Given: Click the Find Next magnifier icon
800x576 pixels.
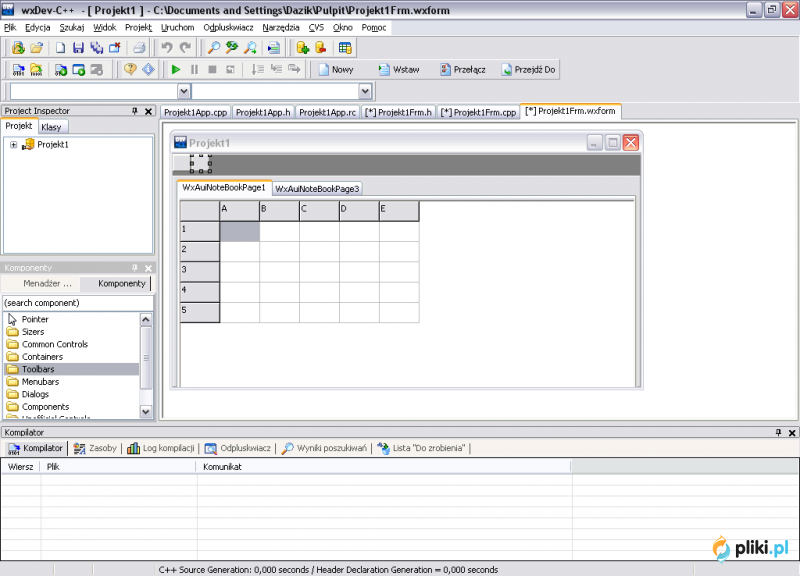Looking at the screenshot, I should tap(250, 48).
